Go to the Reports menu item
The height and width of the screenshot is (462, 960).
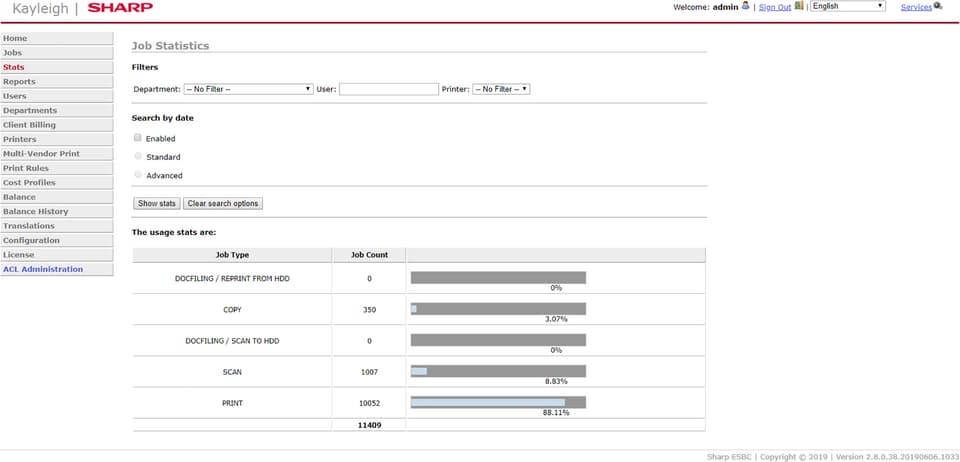[x=19, y=82]
